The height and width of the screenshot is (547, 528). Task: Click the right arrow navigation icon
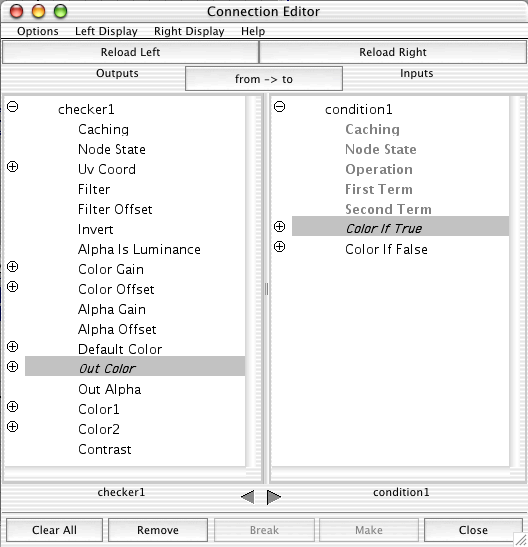[274, 497]
